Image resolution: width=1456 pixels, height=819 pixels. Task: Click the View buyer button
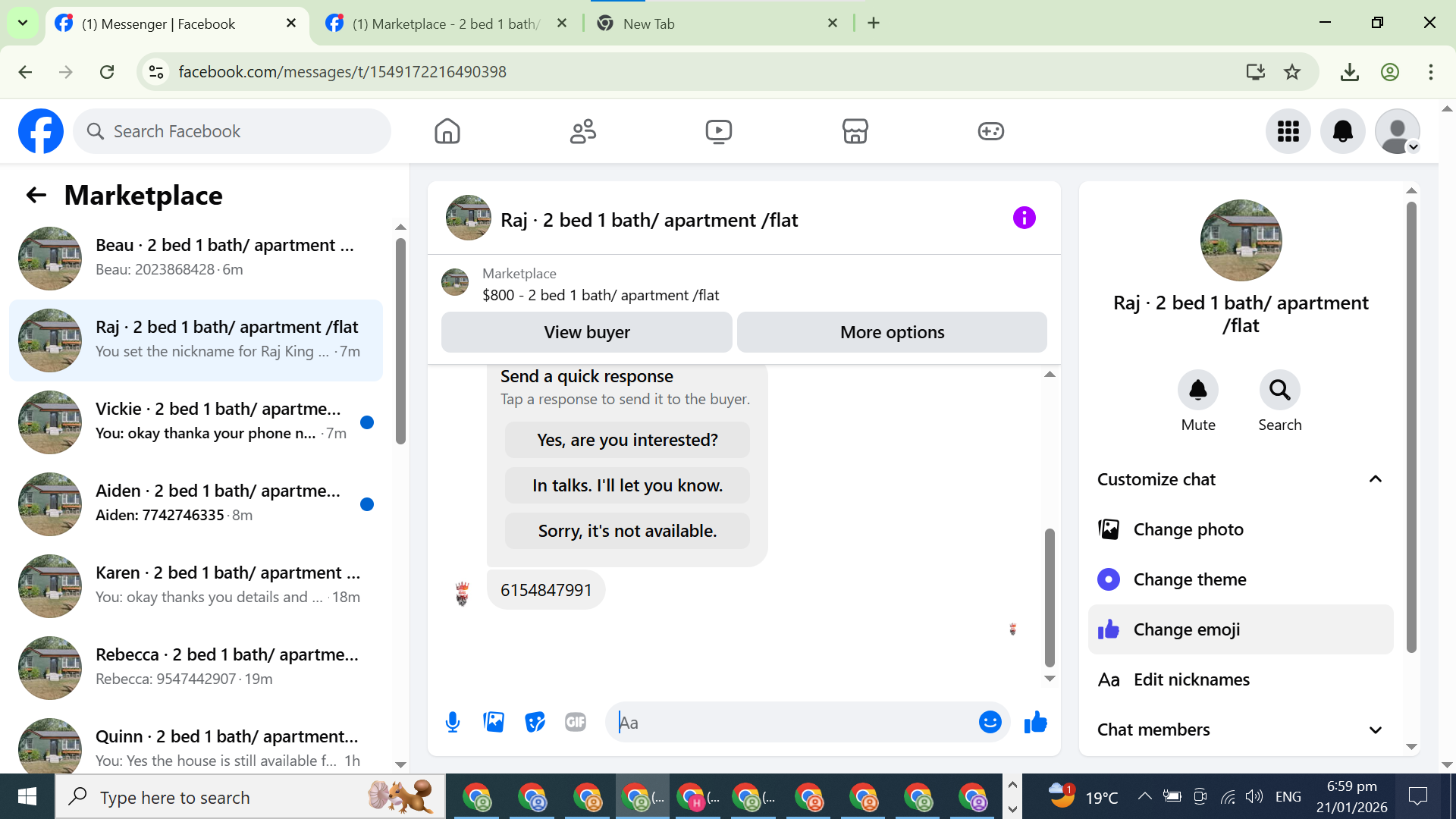pos(586,332)
